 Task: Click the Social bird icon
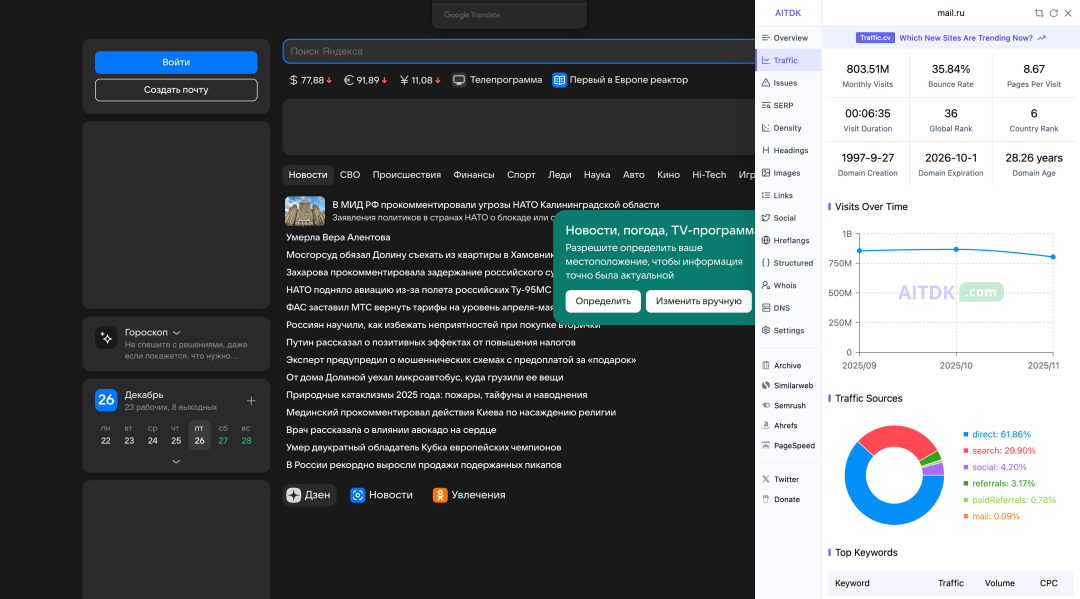pyautogui.click(x=766, y=218)
